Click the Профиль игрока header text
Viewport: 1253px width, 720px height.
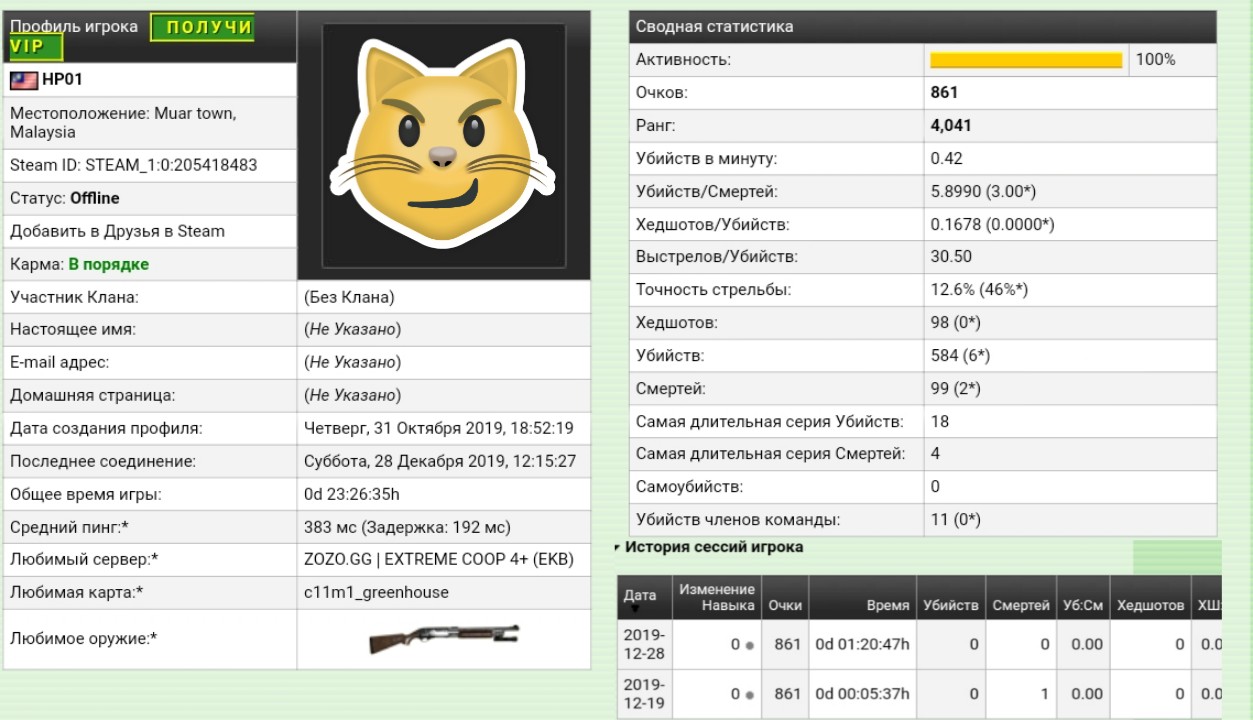tap(74, 27)
